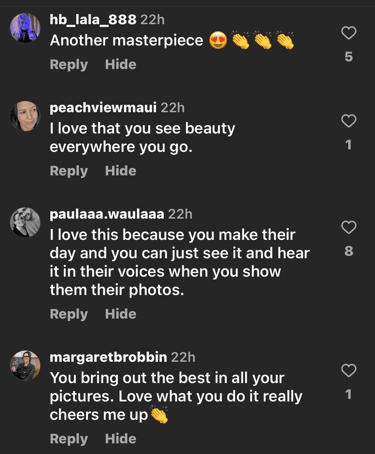Reply to peachviewmaui's comment

point(69,171)
